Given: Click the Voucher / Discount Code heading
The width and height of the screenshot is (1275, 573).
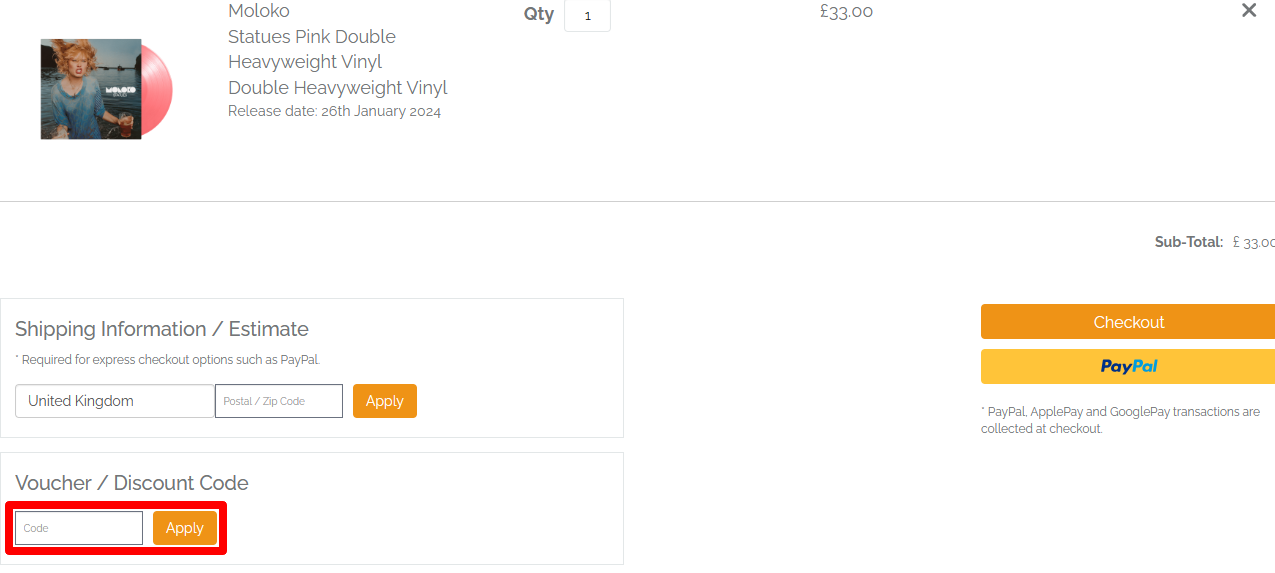Looking at the screenshot, I should tap(132, 483).
